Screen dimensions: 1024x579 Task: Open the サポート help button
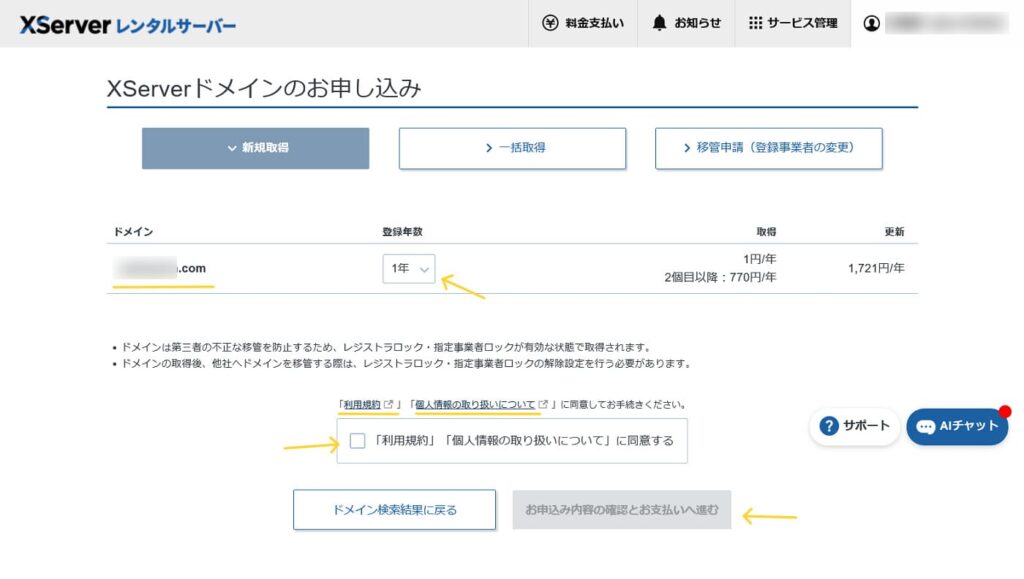click(x=855, y=426)
